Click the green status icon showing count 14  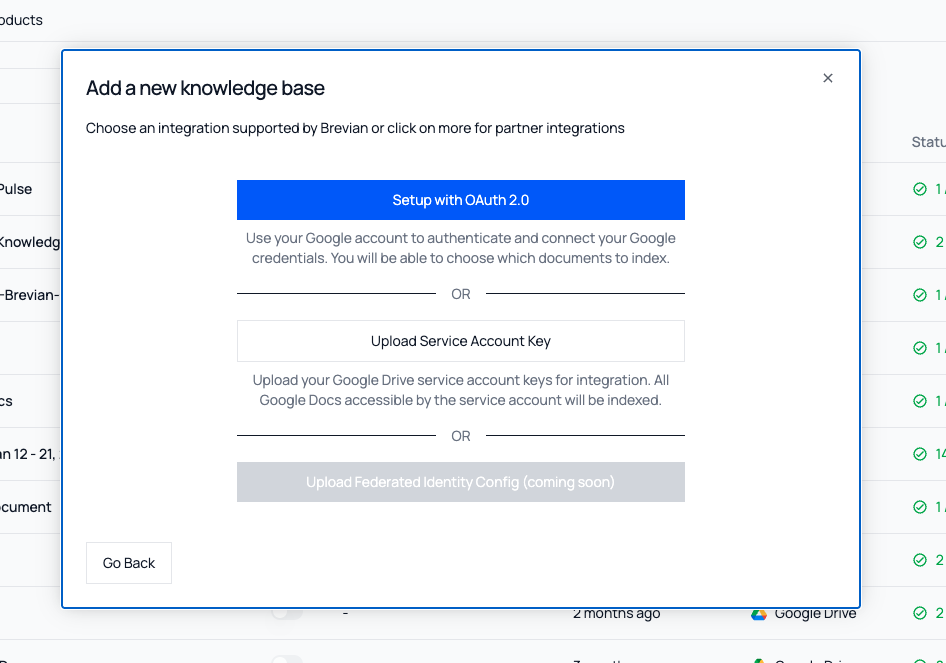[x=920, y=453]
